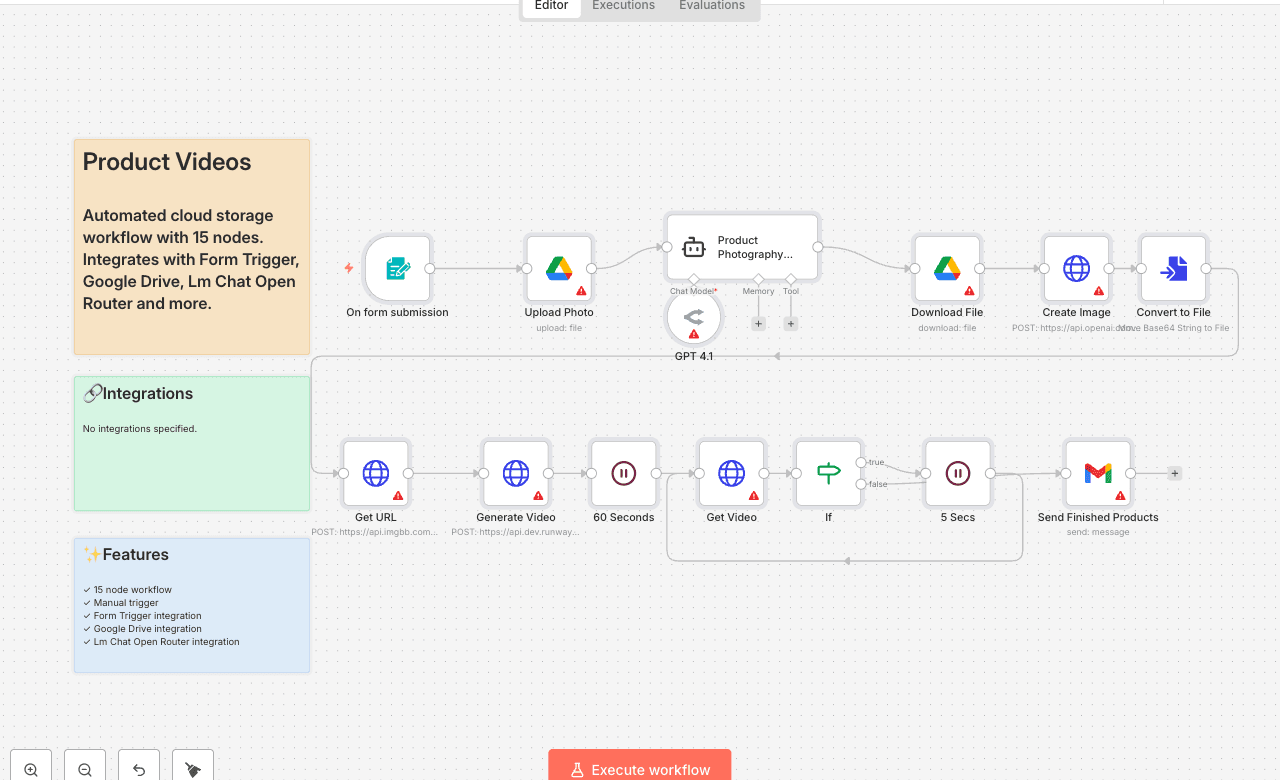Select the Create Image HTTP node

coord(1076,268)
